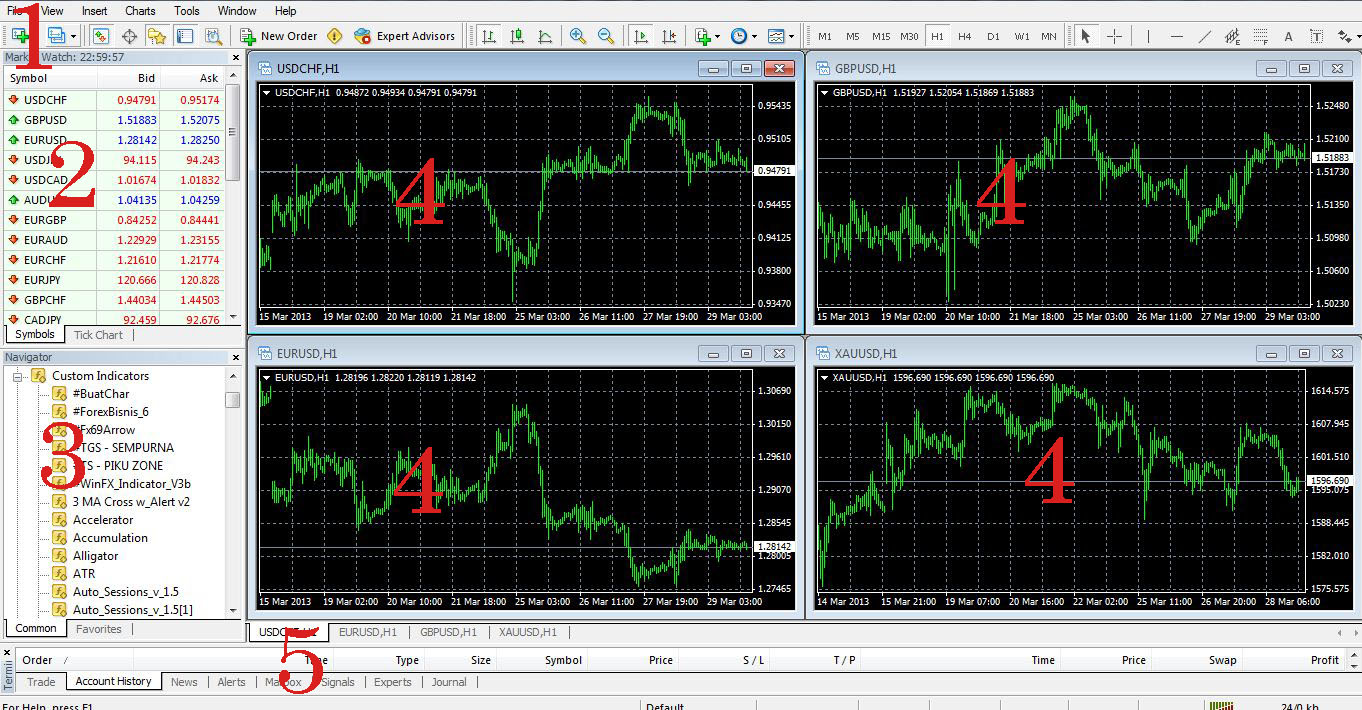Open the Tools menu
The image size is (1362, 710).
[187, 11]
